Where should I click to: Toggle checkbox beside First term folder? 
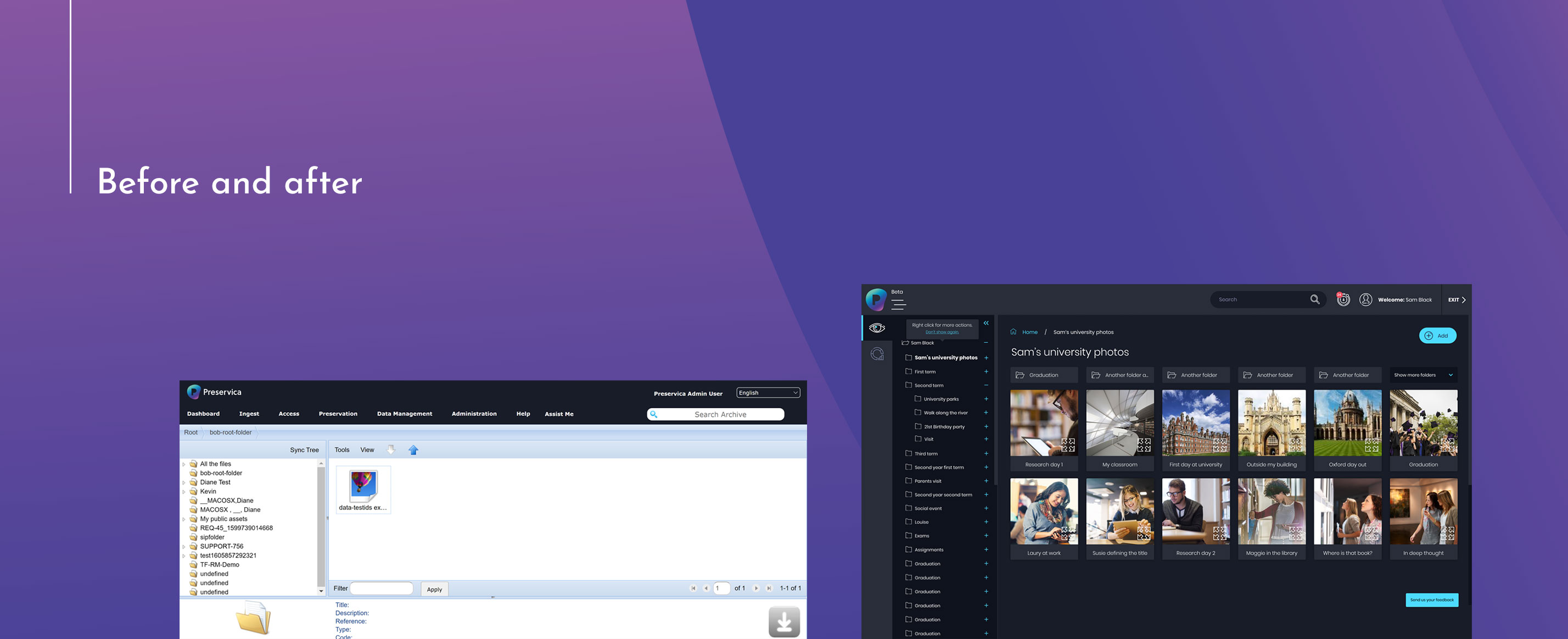[909, 371]
